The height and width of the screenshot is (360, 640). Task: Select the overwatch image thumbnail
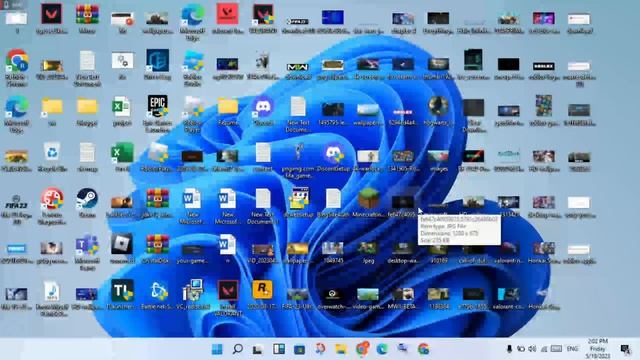click(x=333, y=294)
